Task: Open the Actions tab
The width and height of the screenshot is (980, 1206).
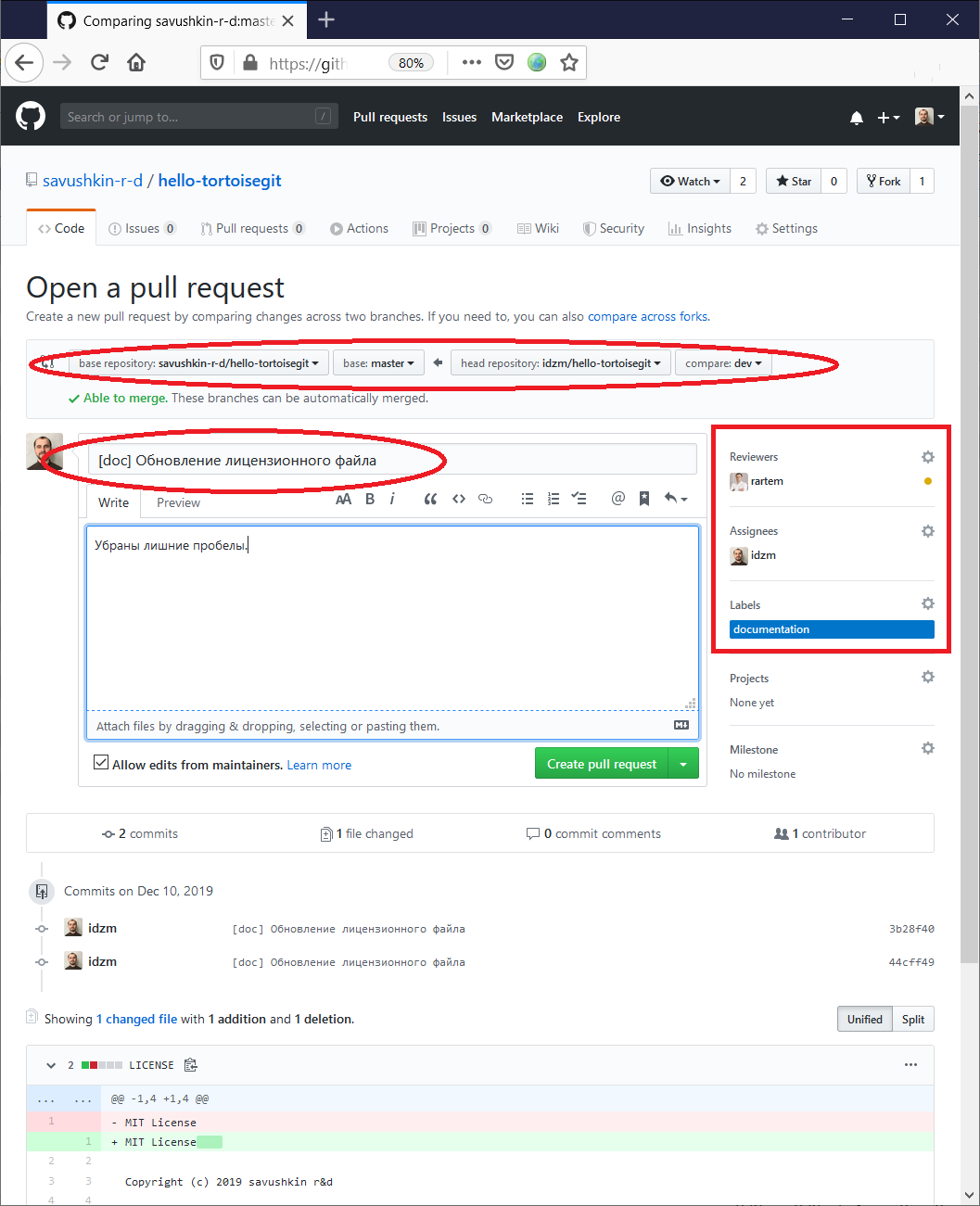Action: click(359, 229)
